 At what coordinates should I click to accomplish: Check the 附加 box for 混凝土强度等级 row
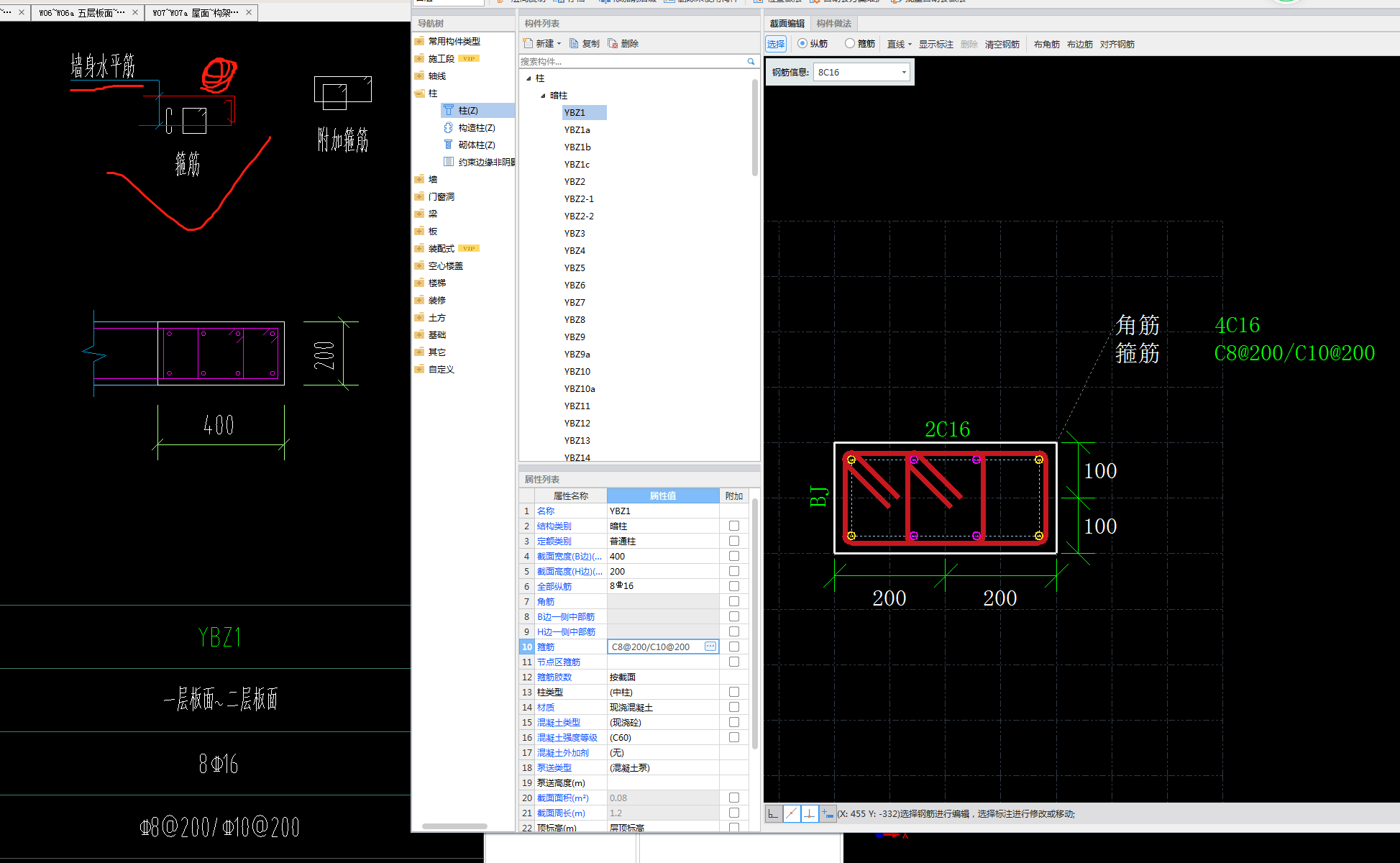(734, 737)
